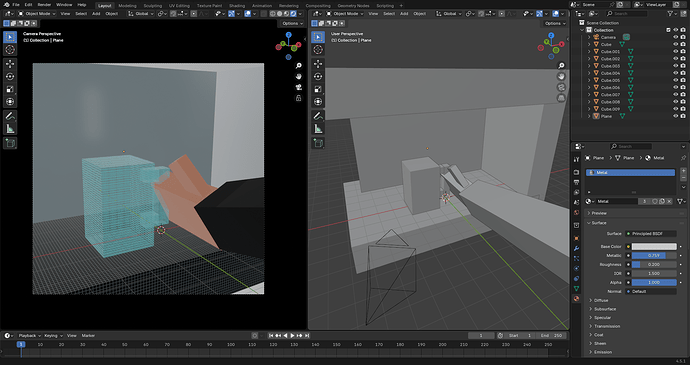Click the pan hand icon in the left viewport
Viewport: 690px width, 365px height.
[299, 76]
